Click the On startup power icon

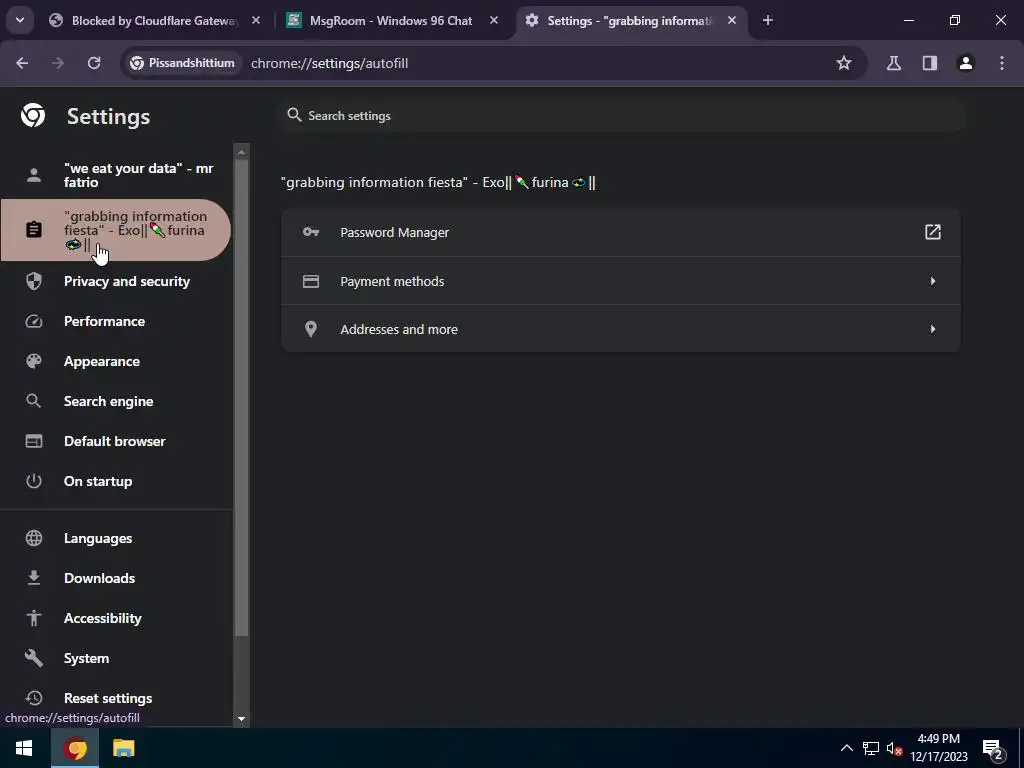[34, 481]
